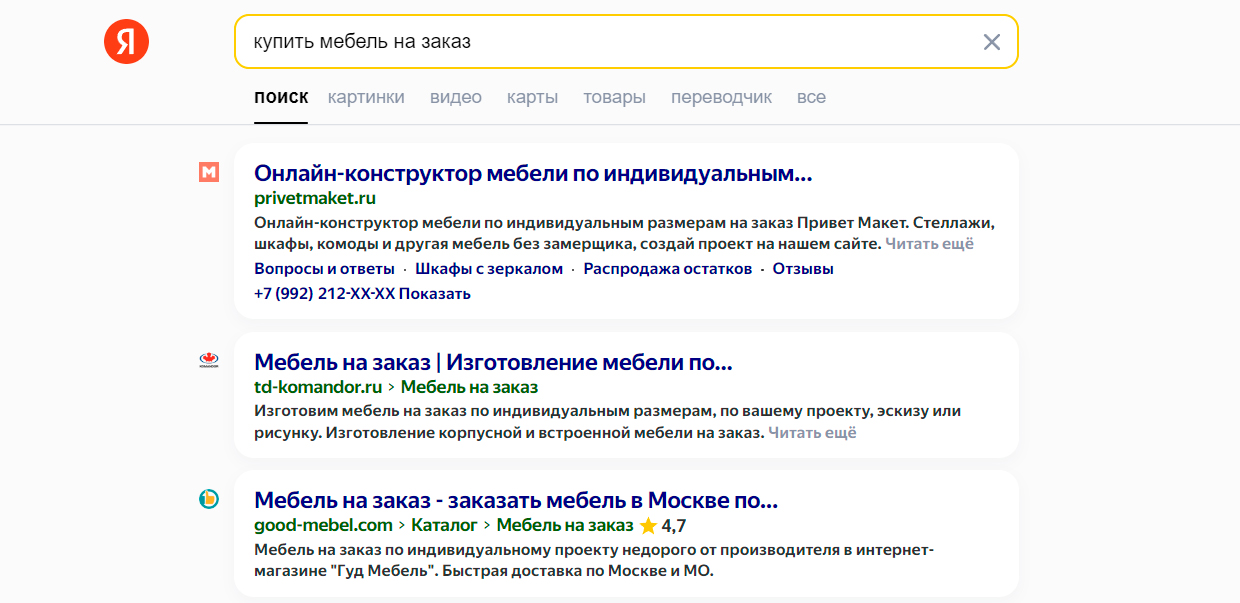Screen dimensions: 1240x603
Task: Open 'Мебель на заказ' breadcrumb under td-komandor.ru
Action: pos(469,387)
